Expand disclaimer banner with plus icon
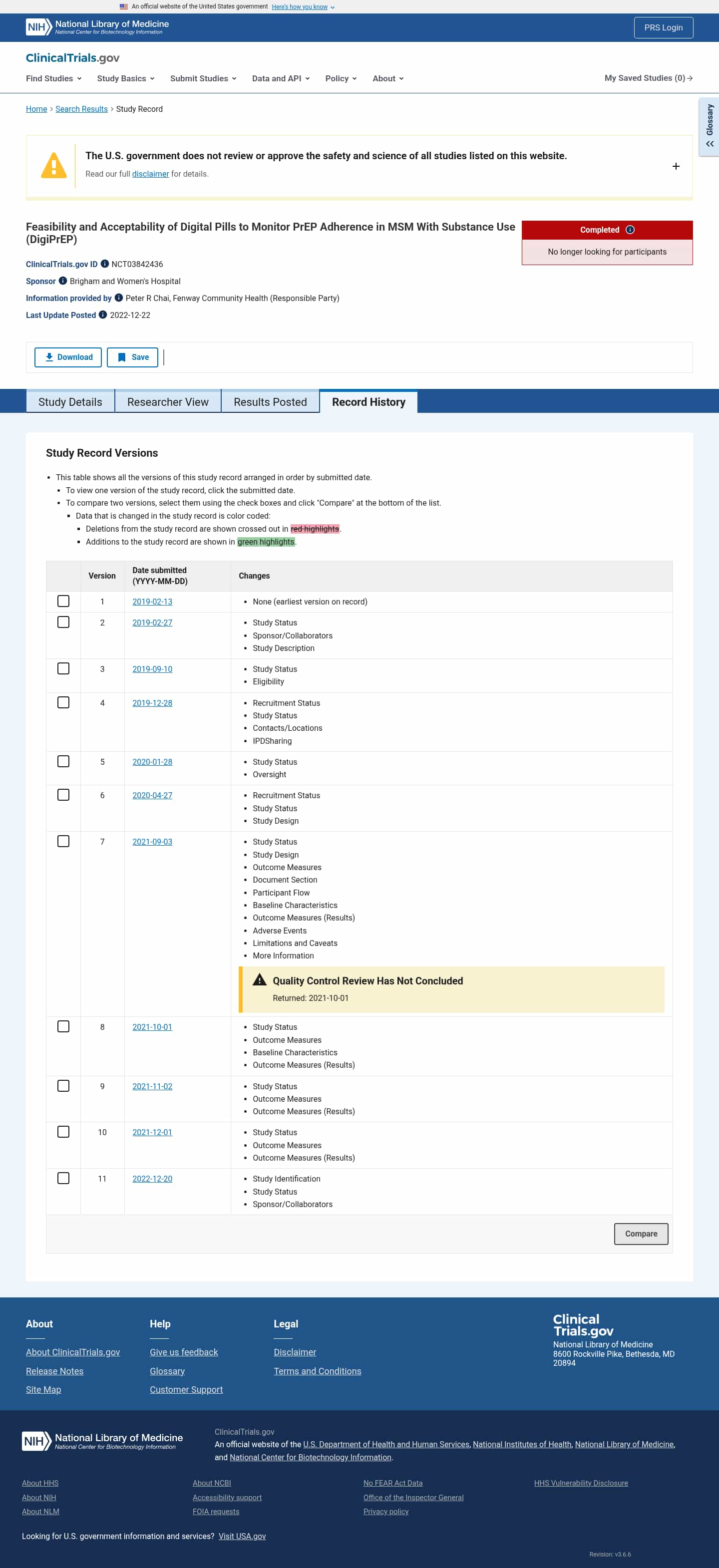The height and width of the screenshot is (1568, 719). coord(676,166)
